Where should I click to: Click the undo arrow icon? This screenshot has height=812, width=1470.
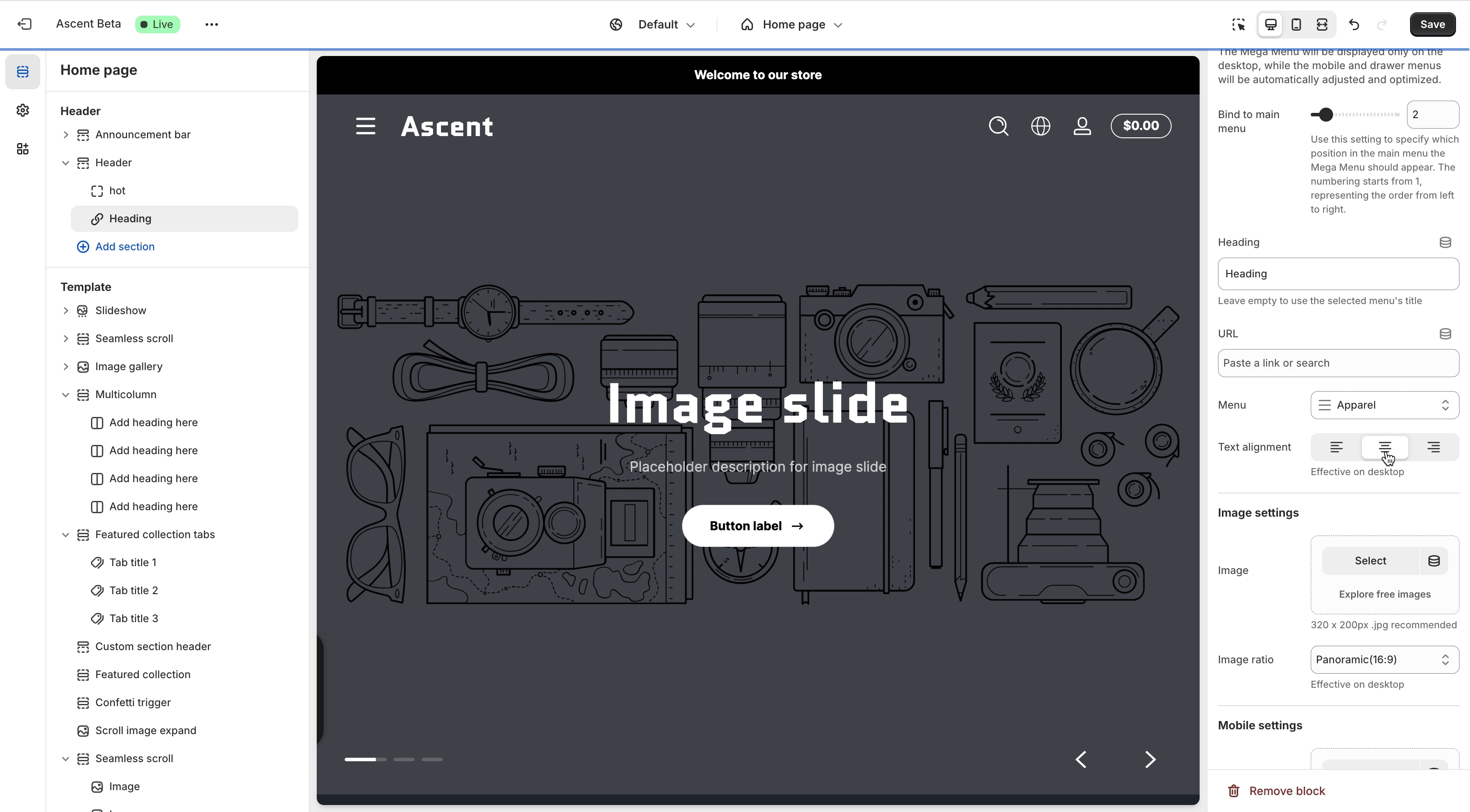click(x=1354, y=24)
